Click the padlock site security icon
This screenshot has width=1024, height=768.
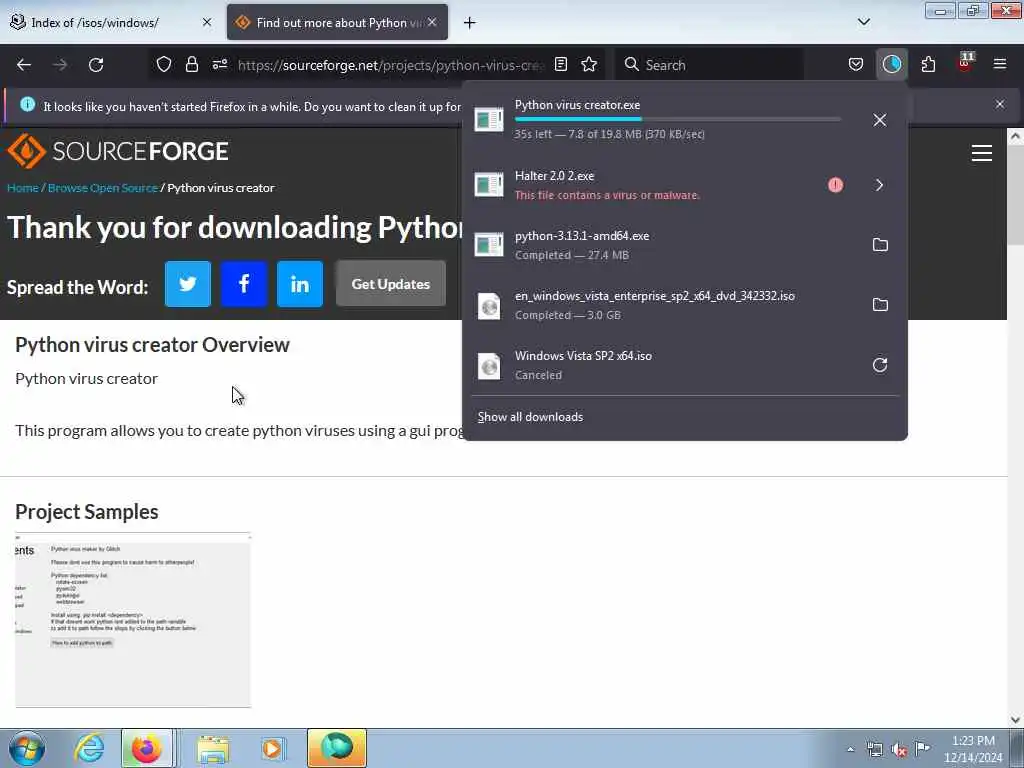coord(191,65)
